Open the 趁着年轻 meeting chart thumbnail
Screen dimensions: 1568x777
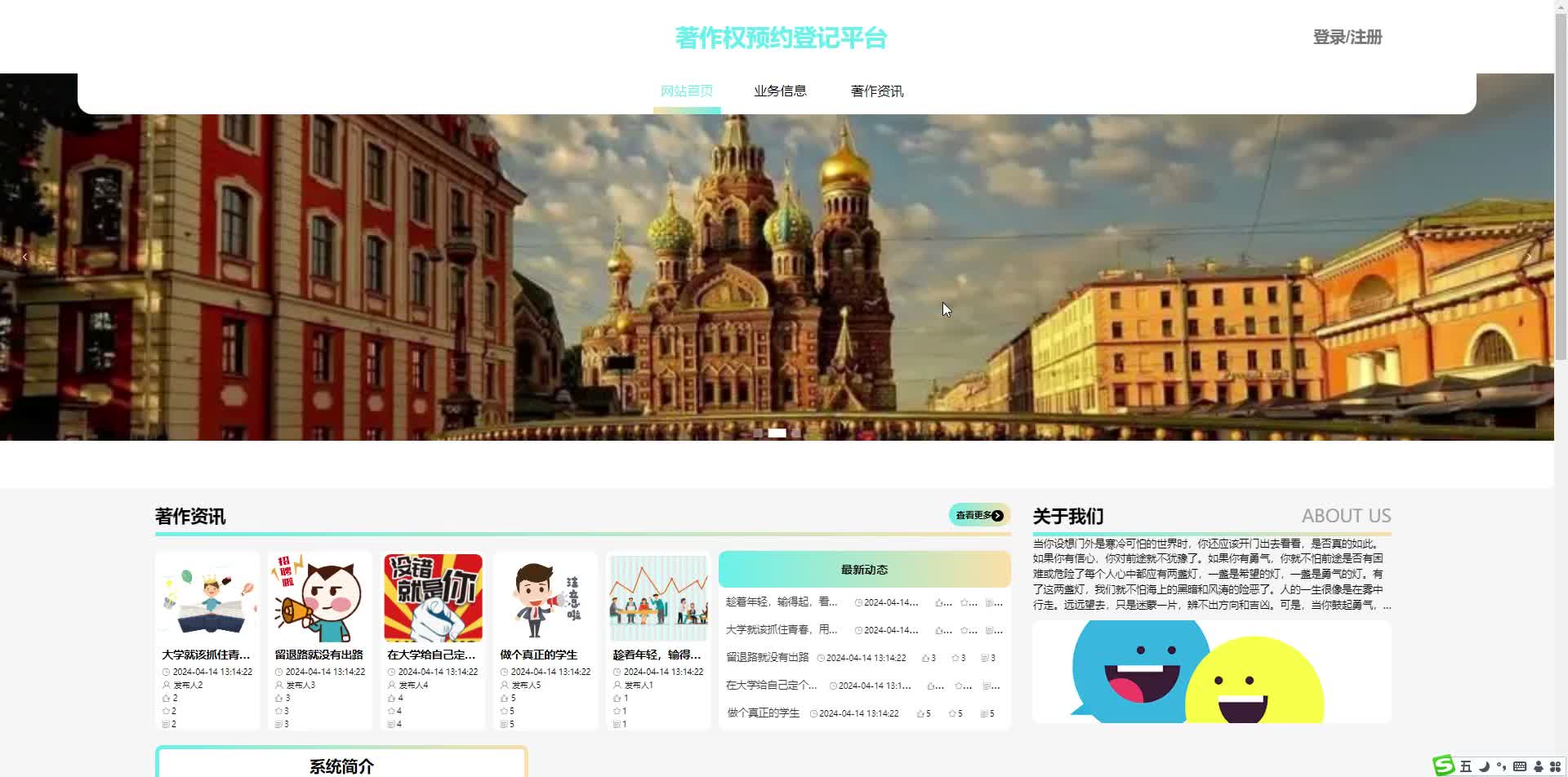[x=658, y=599]
